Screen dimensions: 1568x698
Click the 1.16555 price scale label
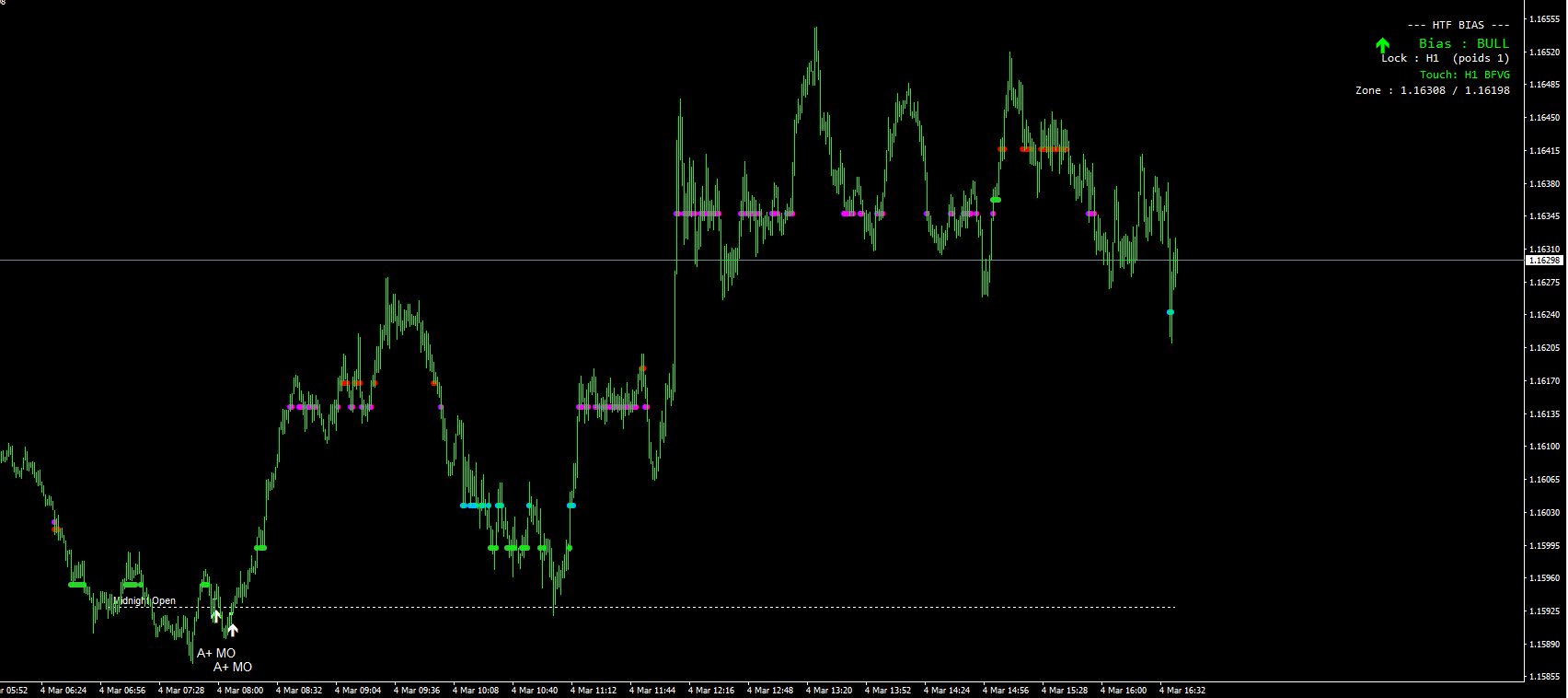1544,18
